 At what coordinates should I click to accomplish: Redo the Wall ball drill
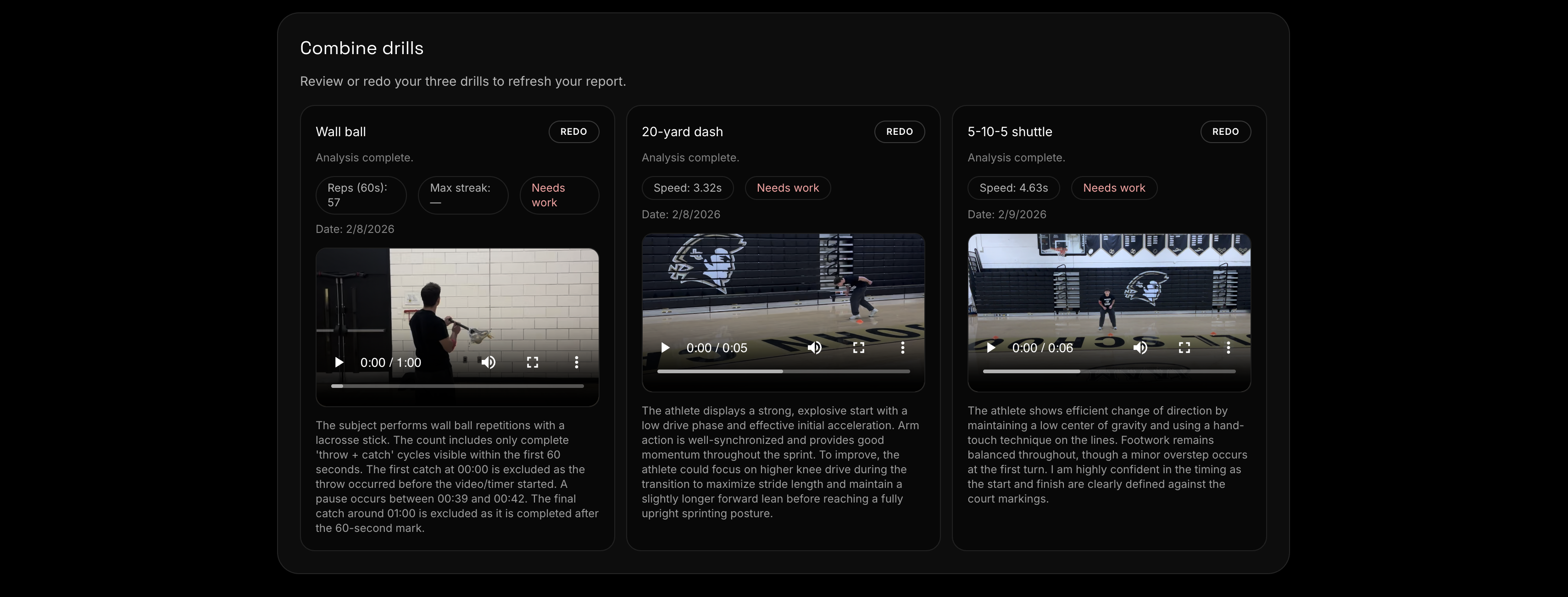click(x=573, y=132)
